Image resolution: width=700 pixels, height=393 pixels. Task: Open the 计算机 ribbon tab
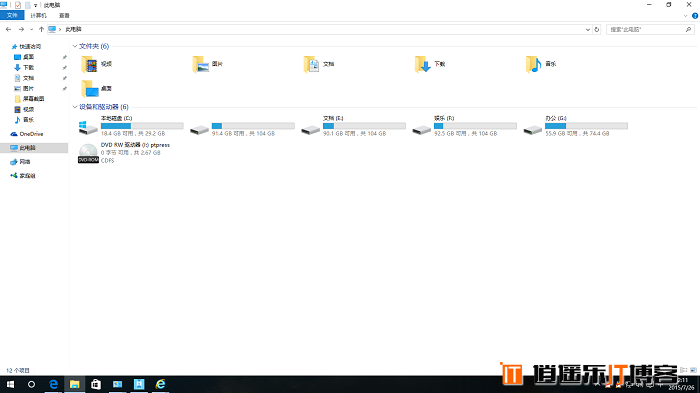38,16
